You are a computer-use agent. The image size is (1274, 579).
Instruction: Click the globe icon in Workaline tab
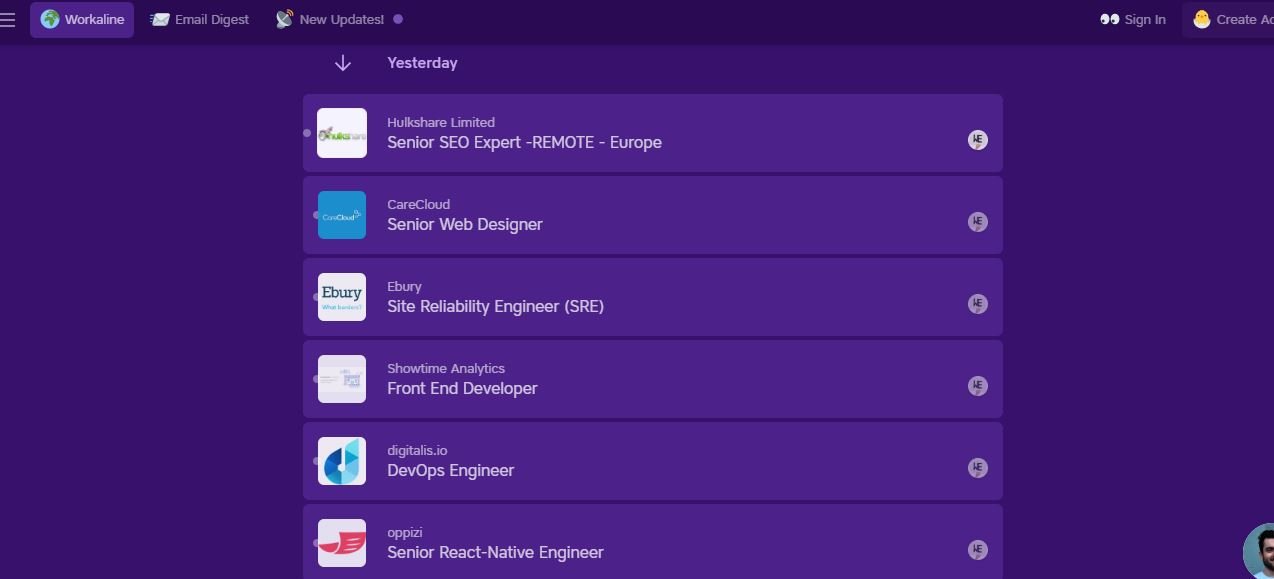(50, 19)
